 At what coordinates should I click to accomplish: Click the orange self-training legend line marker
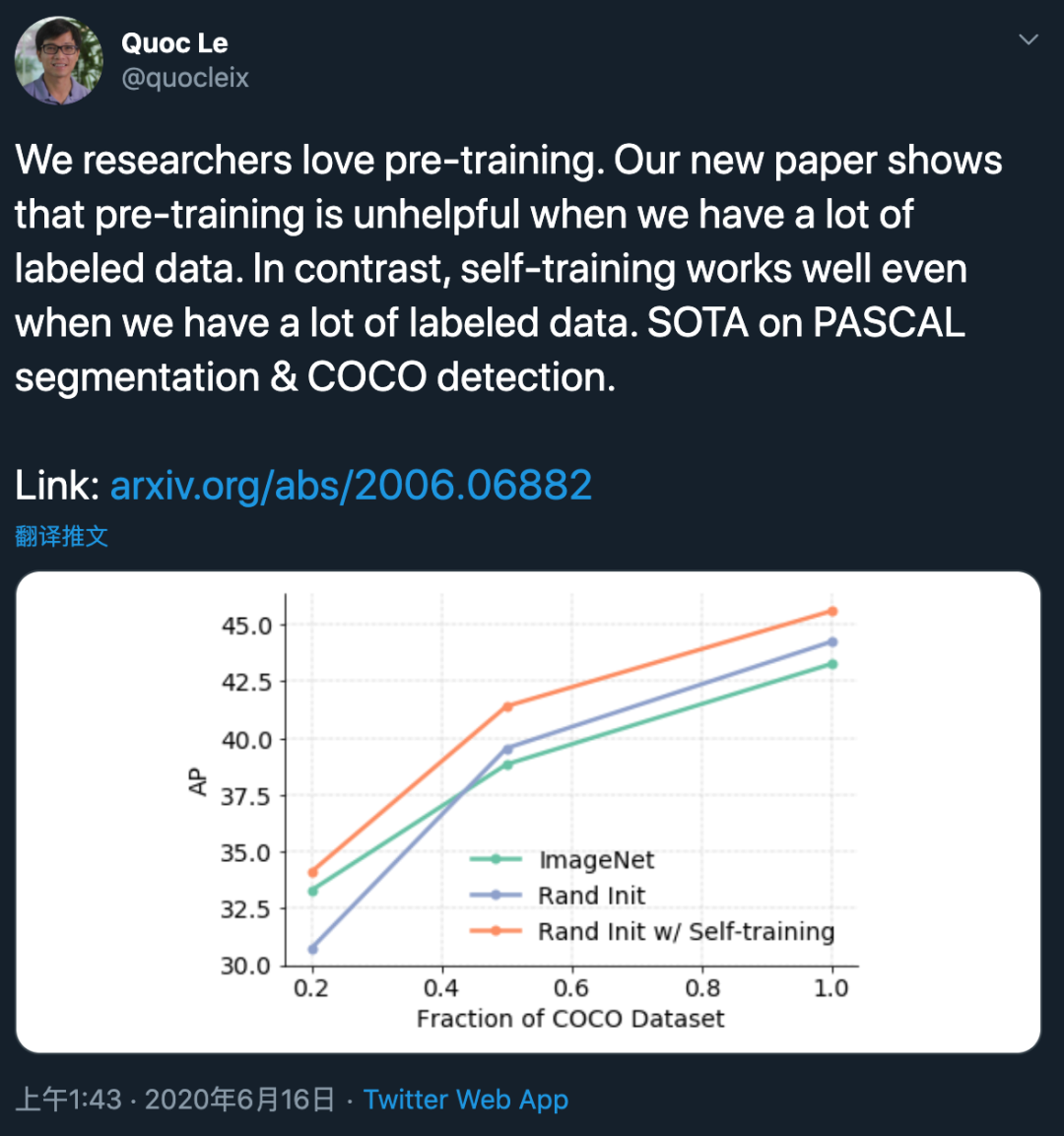[496, 931]
